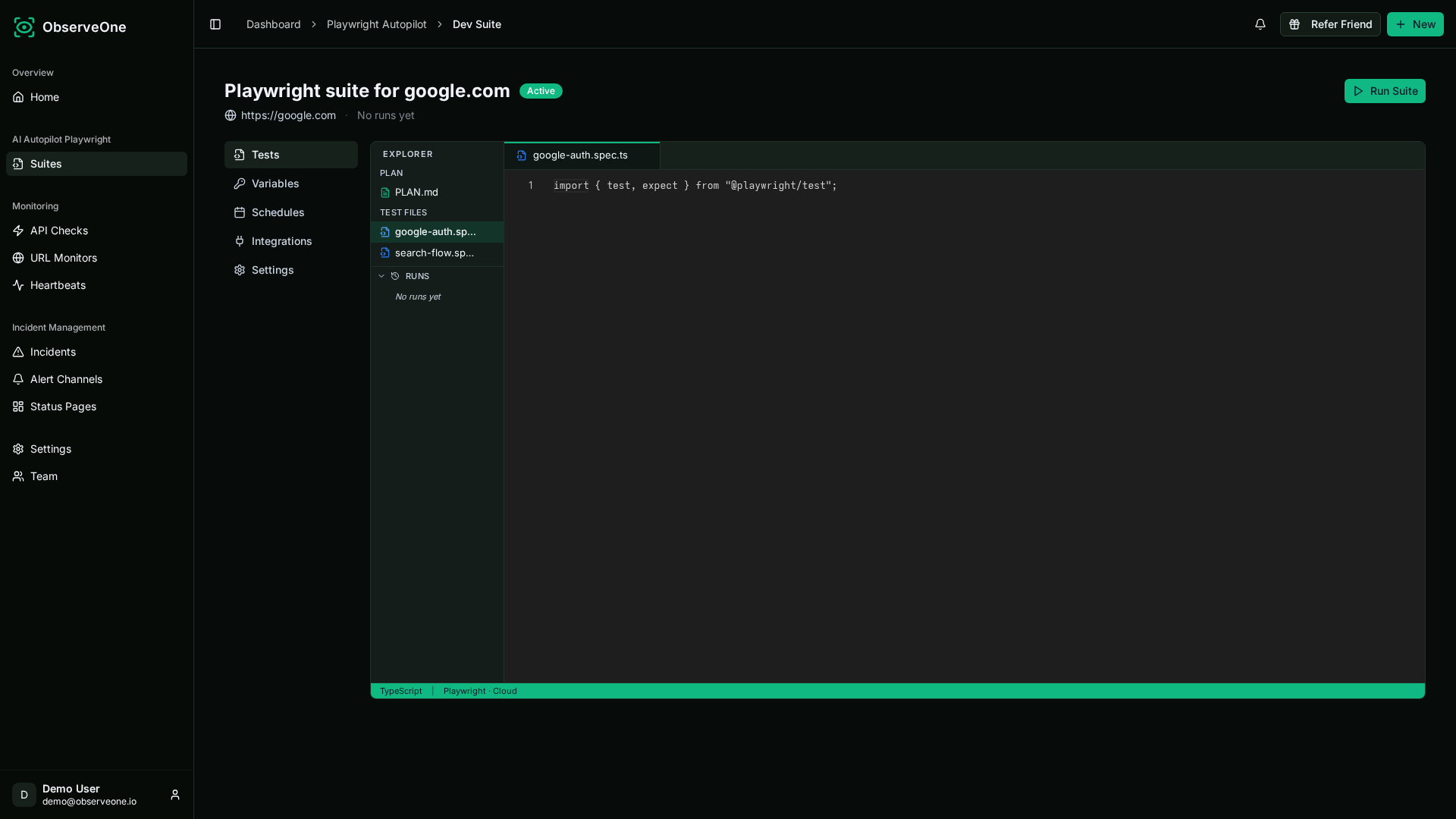Click code line 1 import statement
Viewport: 1456px width, 819px height.
point(695,186)
